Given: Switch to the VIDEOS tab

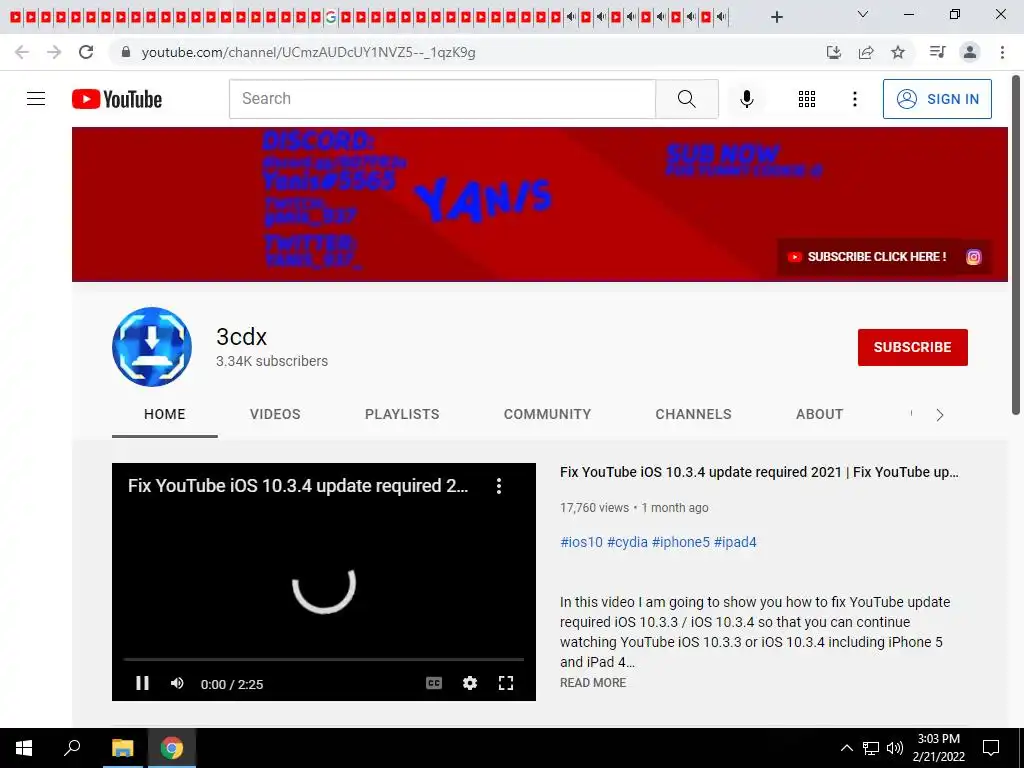Looking at the screenshot, I should [275, 414].
